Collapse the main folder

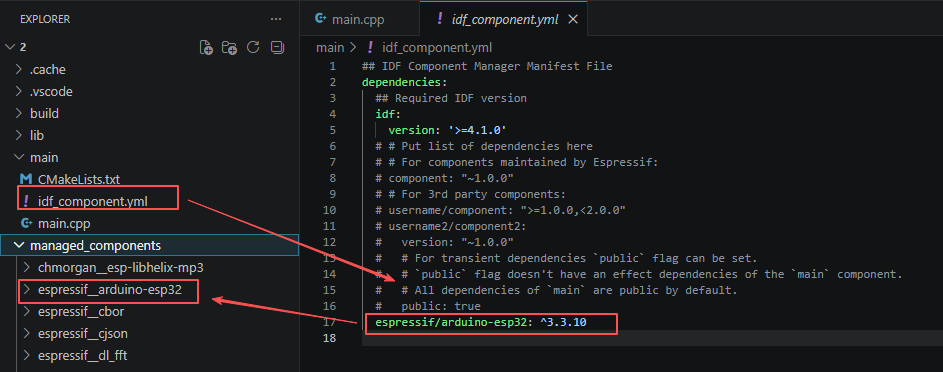(x=19, y=157)
